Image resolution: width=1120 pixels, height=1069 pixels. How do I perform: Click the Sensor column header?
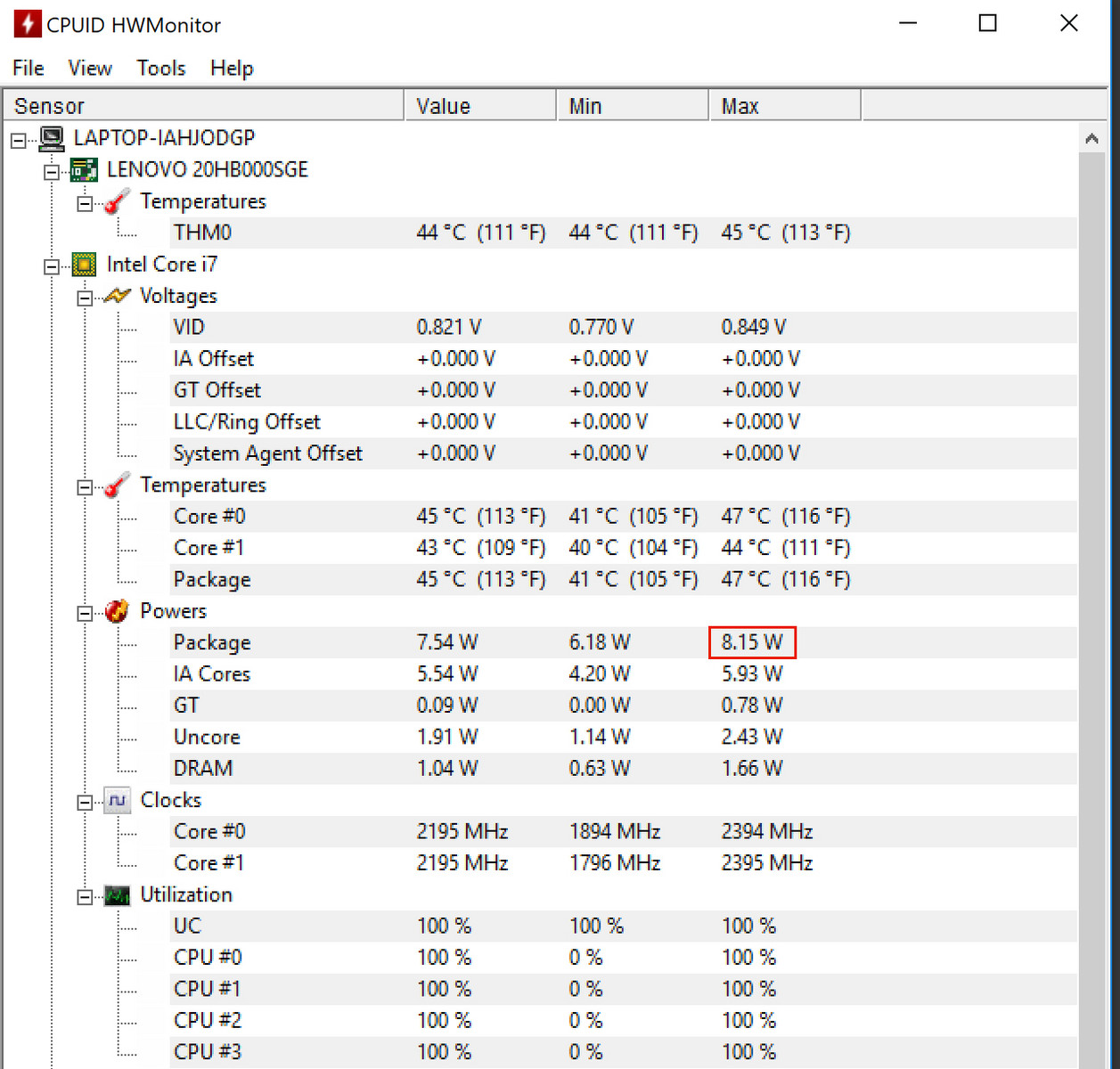click(204, 106)
